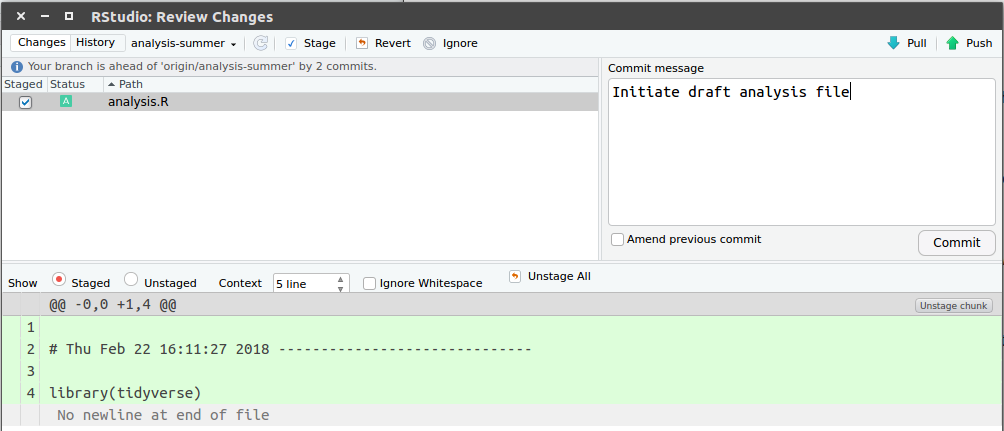Click the Unstage All icon

(x=515, y=276)
